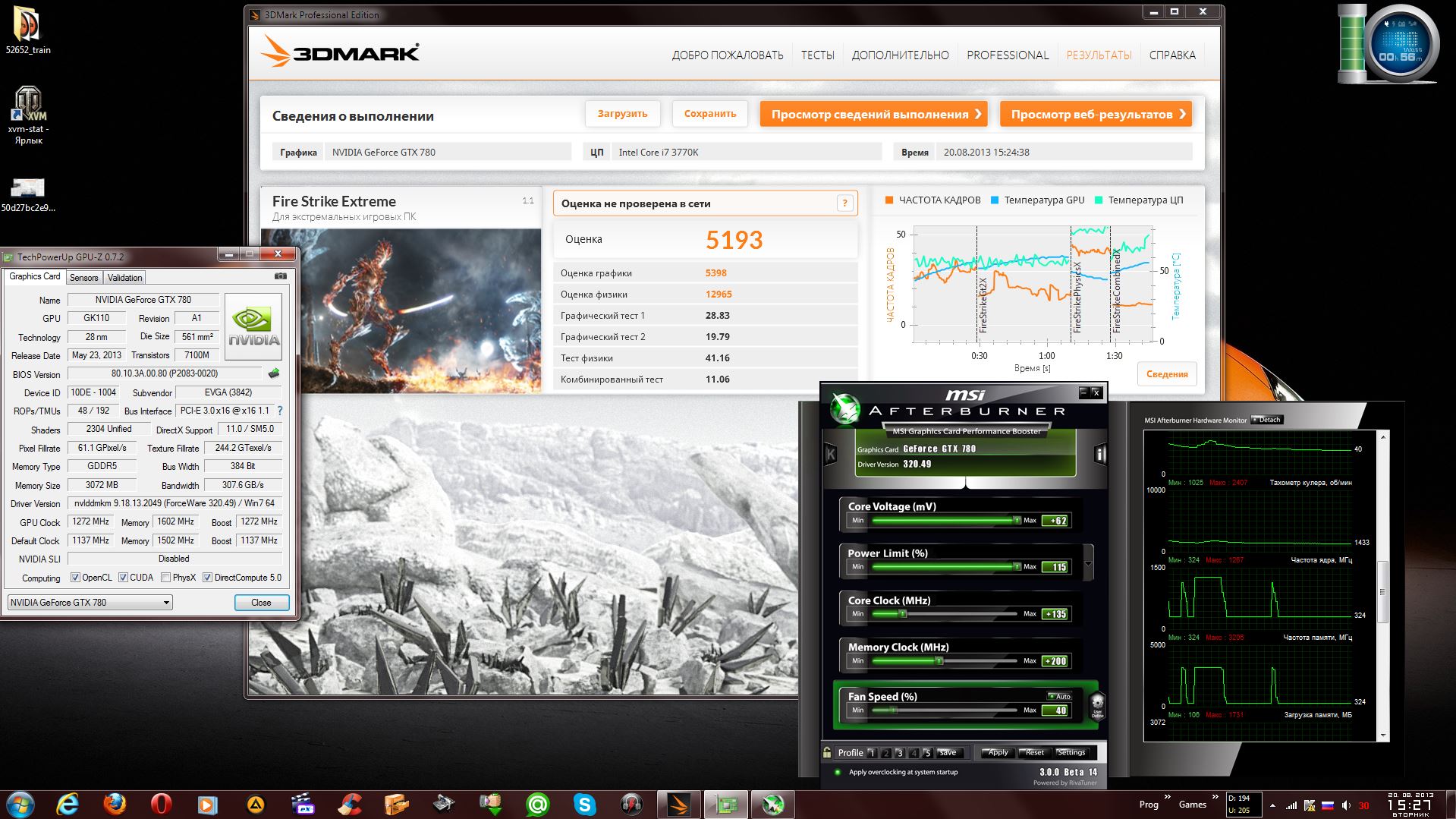1456x819 pixels.
Task: Open the СПРАВКА tab in 3DMark
Action: 1172,55
